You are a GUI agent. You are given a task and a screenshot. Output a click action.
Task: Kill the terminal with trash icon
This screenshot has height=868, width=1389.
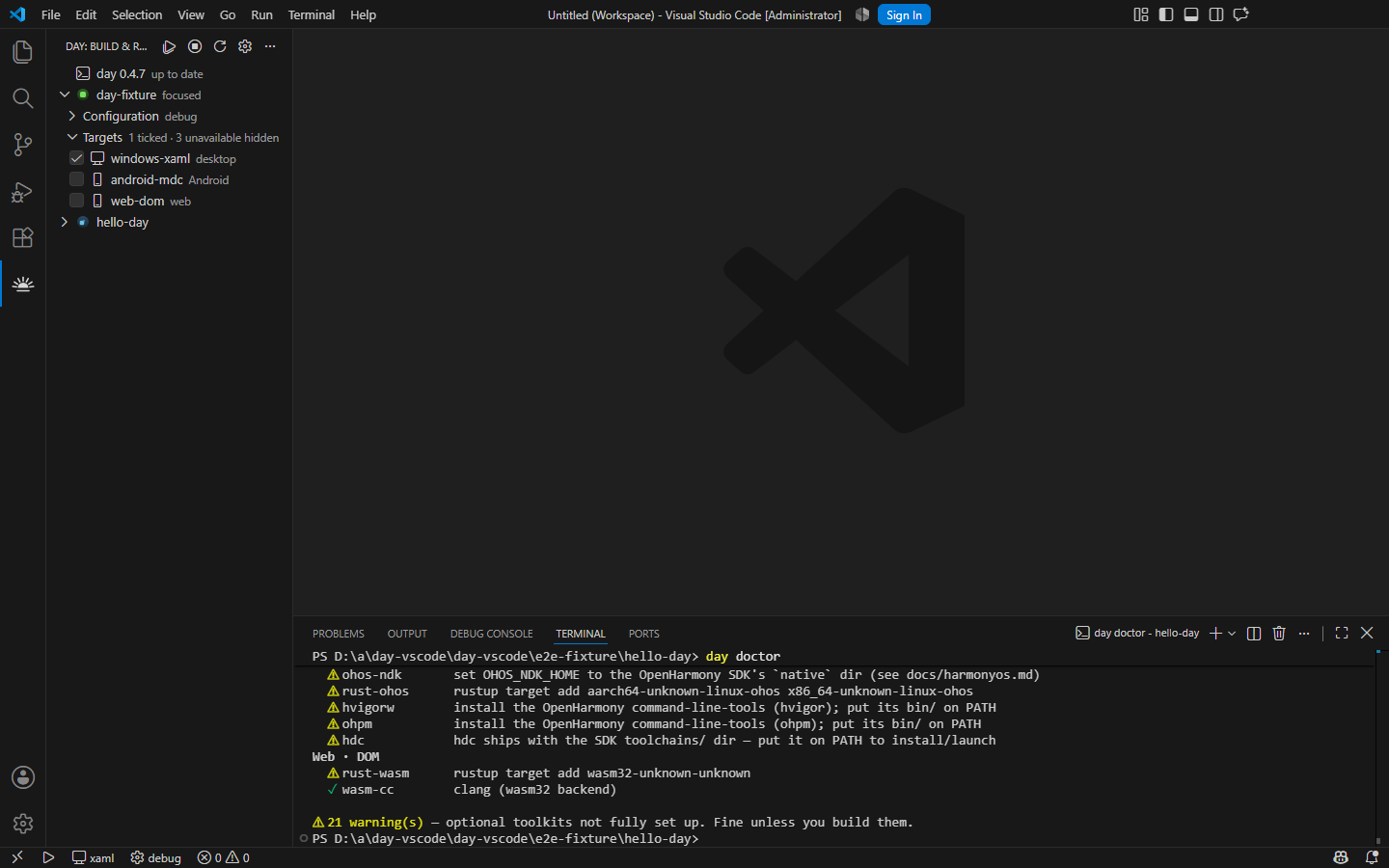[1279, 634]
